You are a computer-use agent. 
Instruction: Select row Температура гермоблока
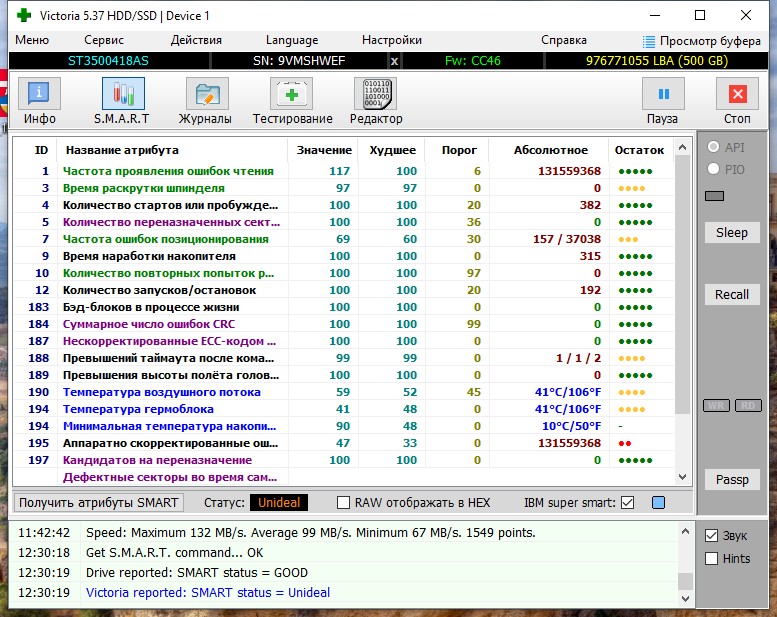click(343, 409)
